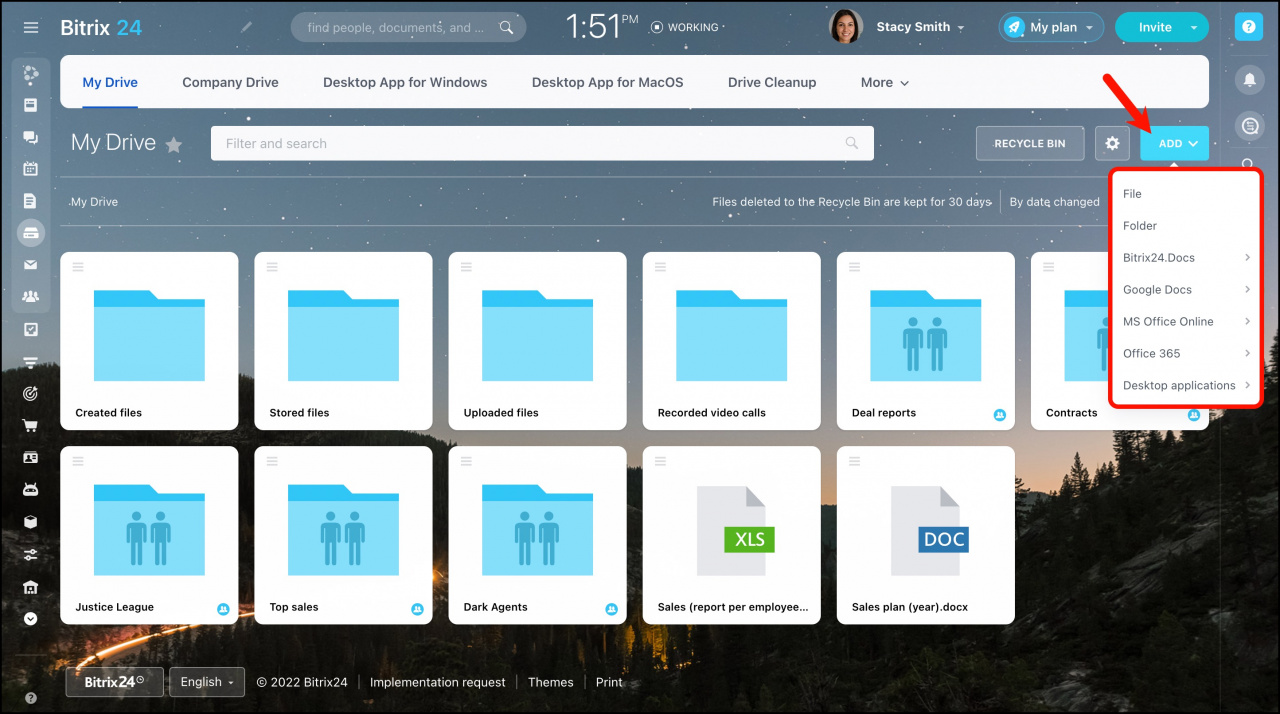The width and height of the screenshot is (1280, 714).
Task: Click the Print link
Action: tap(609, 682)
